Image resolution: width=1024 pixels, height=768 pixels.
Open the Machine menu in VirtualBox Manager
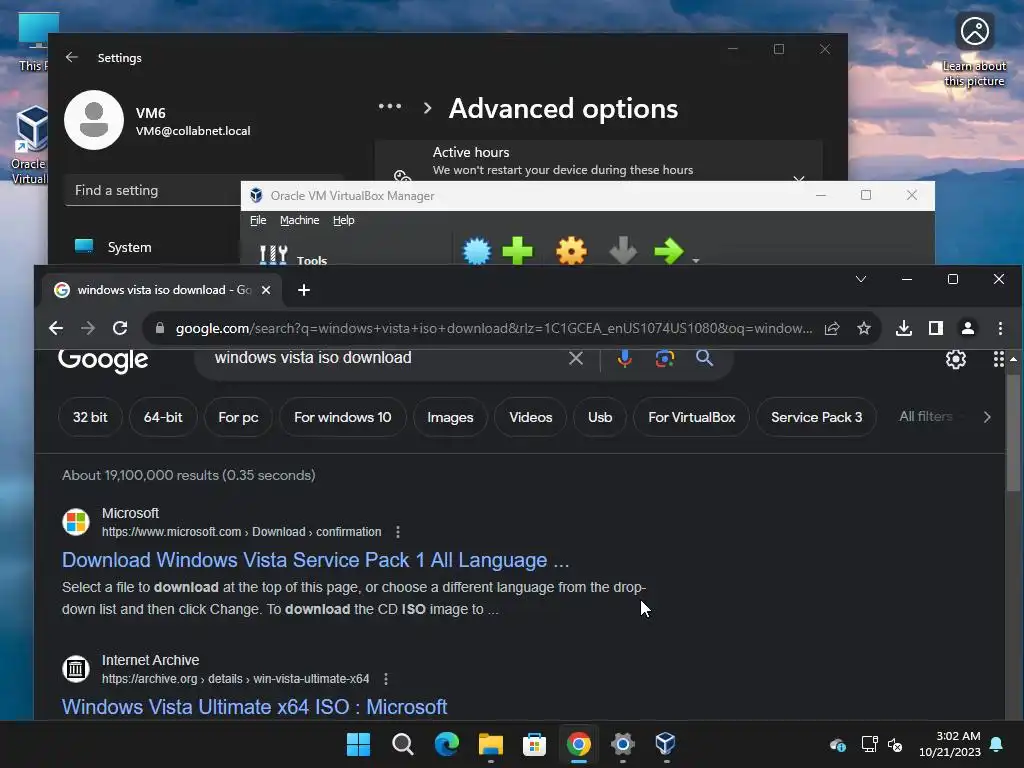tap(300, 220)
